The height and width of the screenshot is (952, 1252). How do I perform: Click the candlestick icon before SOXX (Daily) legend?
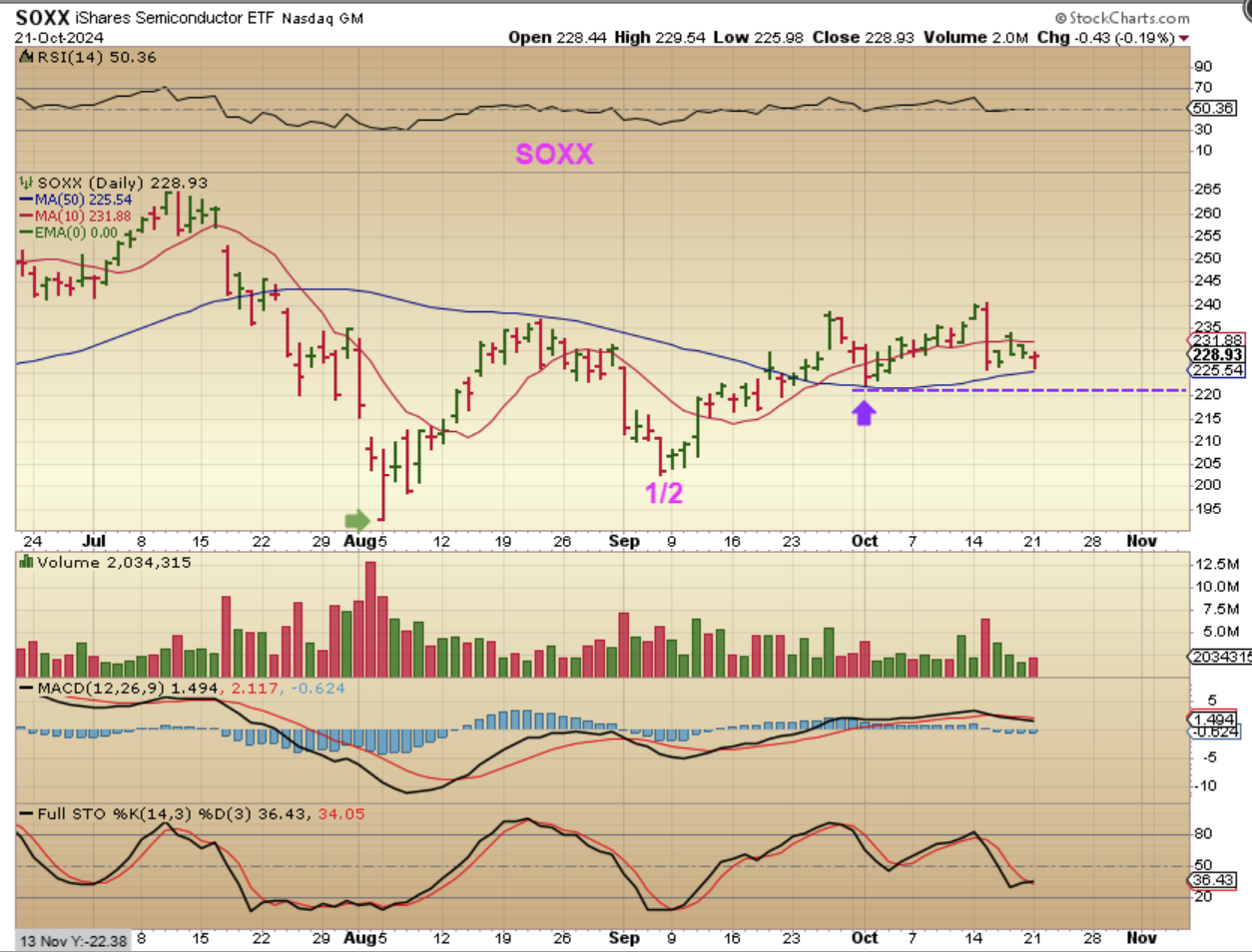coord(26,183)
